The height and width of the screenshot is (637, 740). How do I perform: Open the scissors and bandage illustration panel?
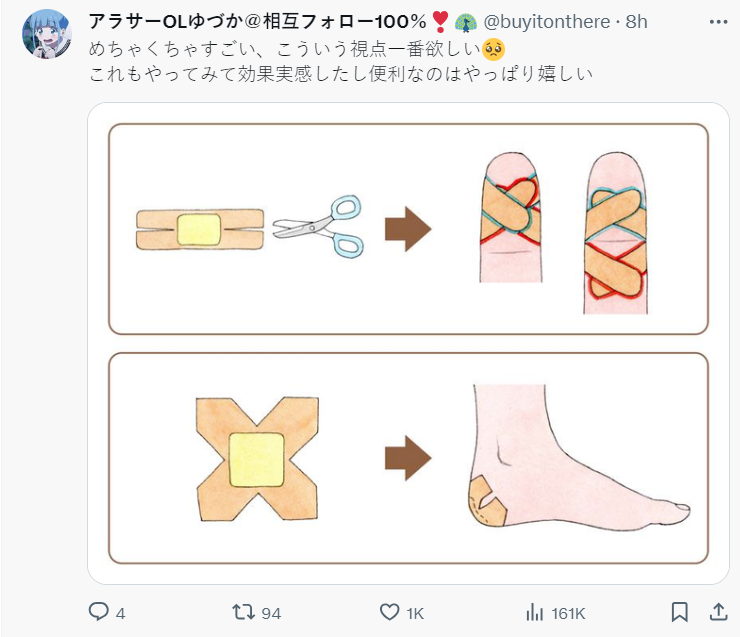coord(408,229)
